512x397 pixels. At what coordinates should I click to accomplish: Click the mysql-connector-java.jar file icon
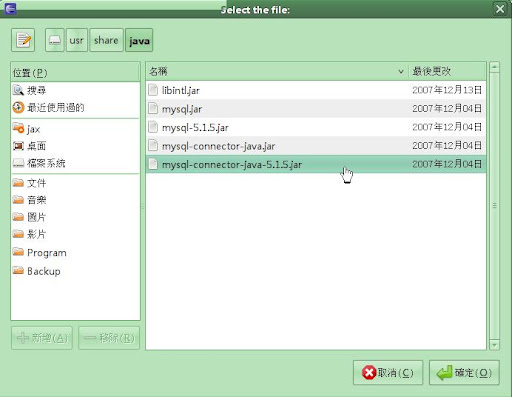[x=153, y=145]
